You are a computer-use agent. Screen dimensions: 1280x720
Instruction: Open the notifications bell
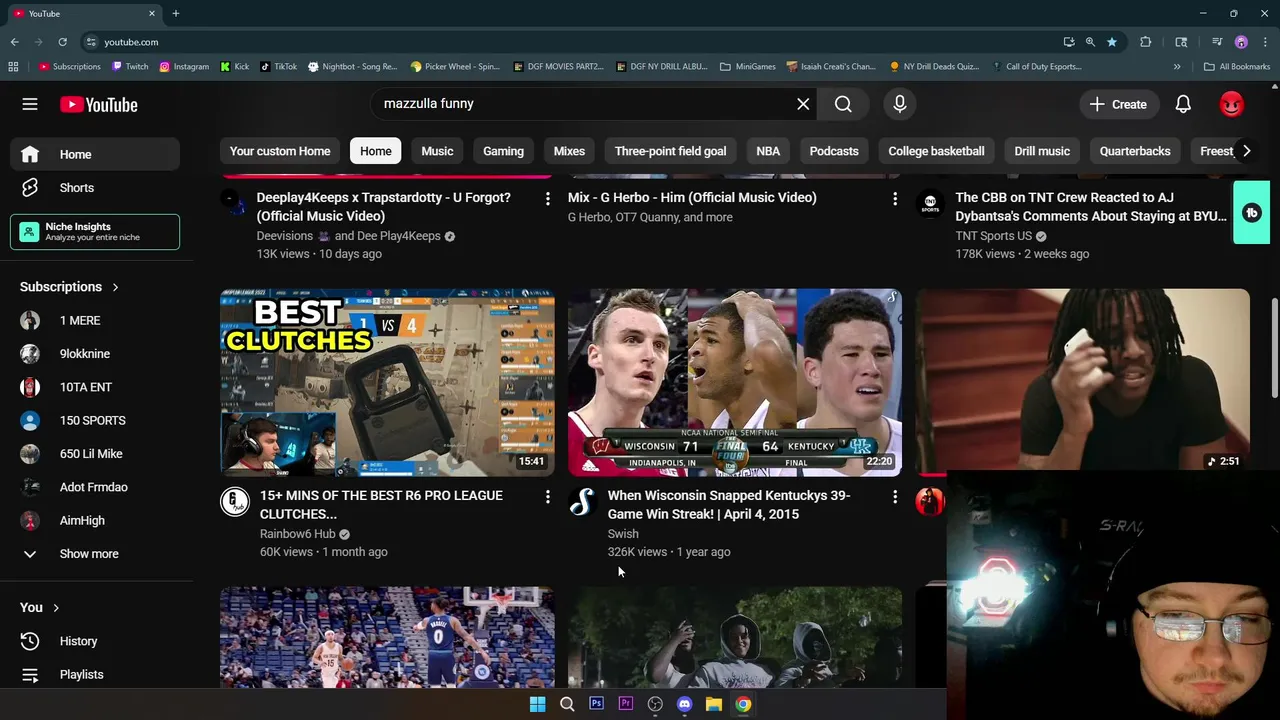1183,104
